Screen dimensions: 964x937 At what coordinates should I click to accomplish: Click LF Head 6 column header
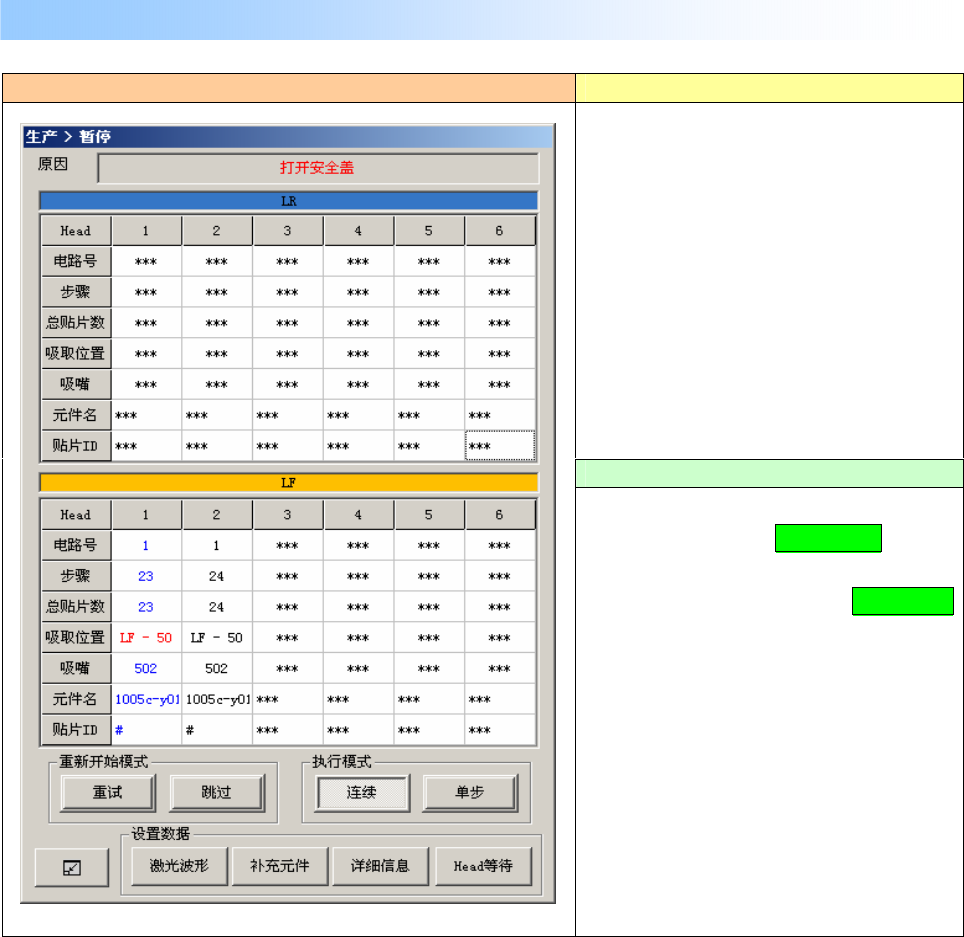tap(499, 515)
